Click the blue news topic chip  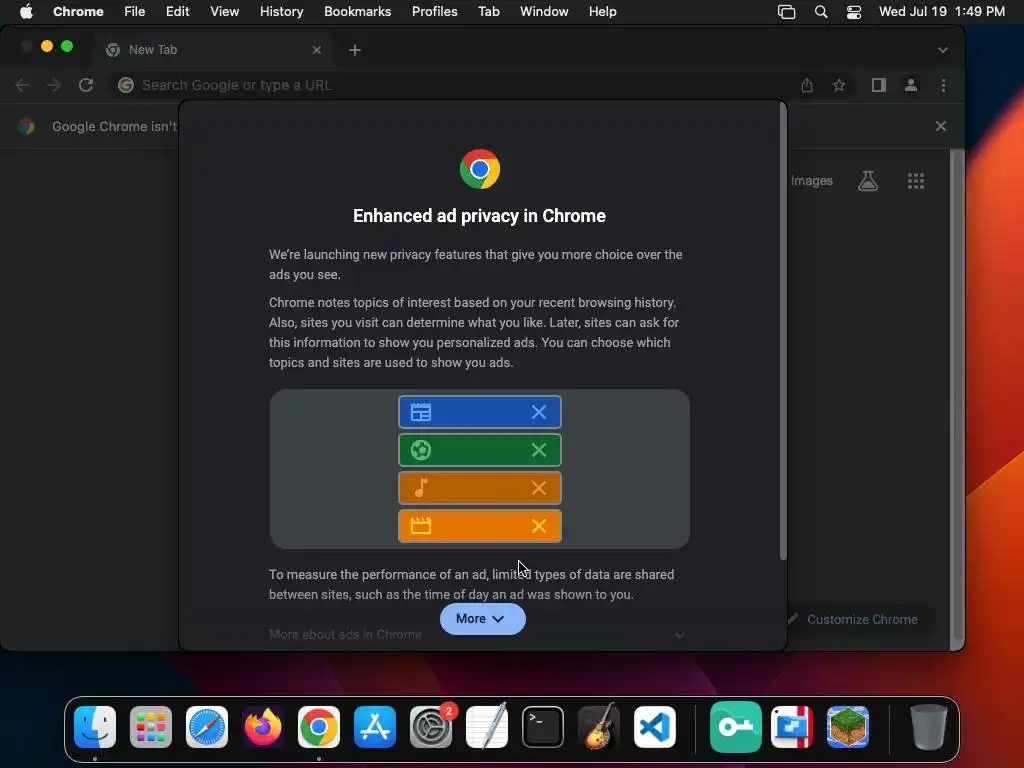pyautogui.click(x=479, y=412)
